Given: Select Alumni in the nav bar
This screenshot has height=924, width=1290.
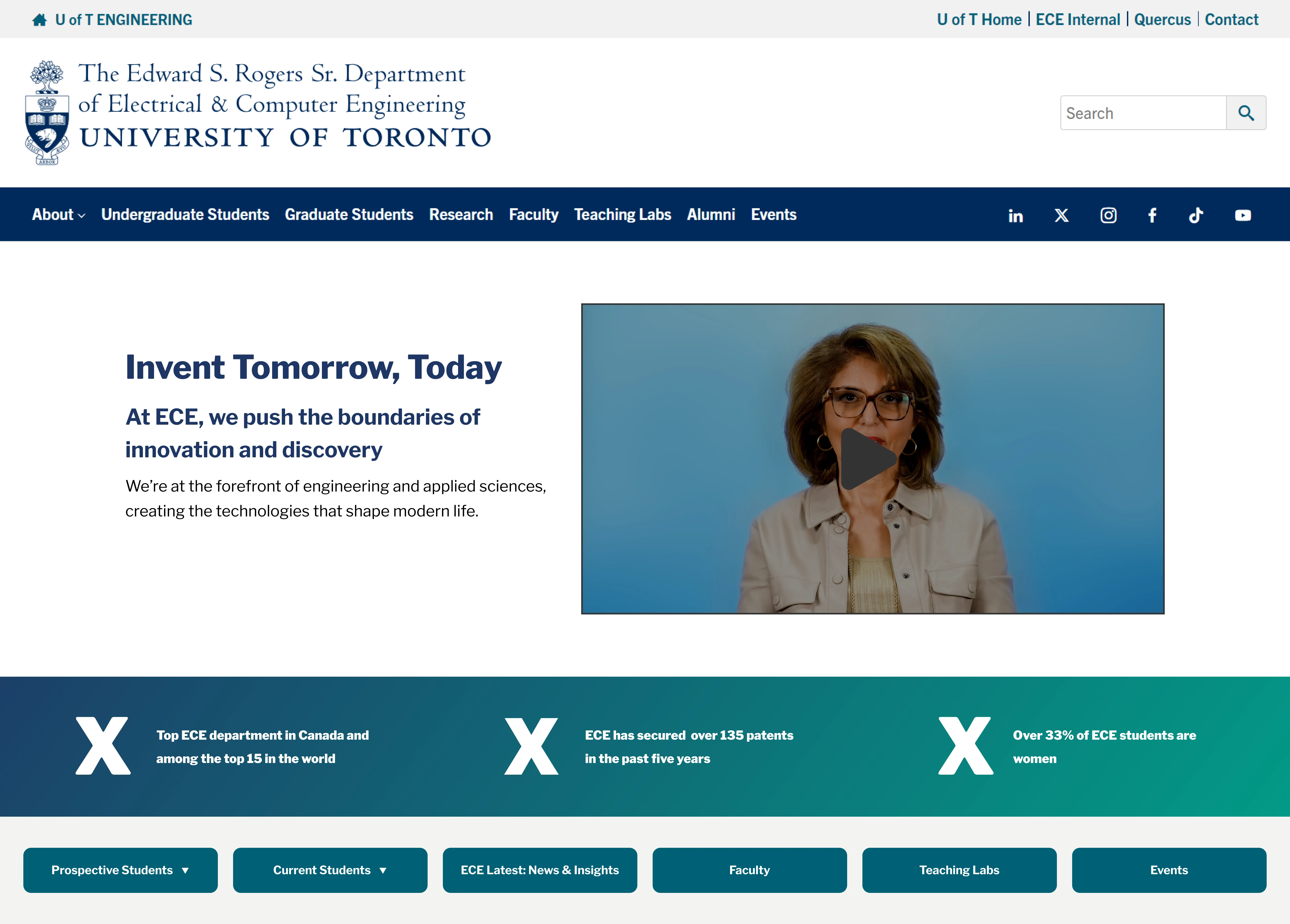Looking at the screenshot, I should [711, 215].
